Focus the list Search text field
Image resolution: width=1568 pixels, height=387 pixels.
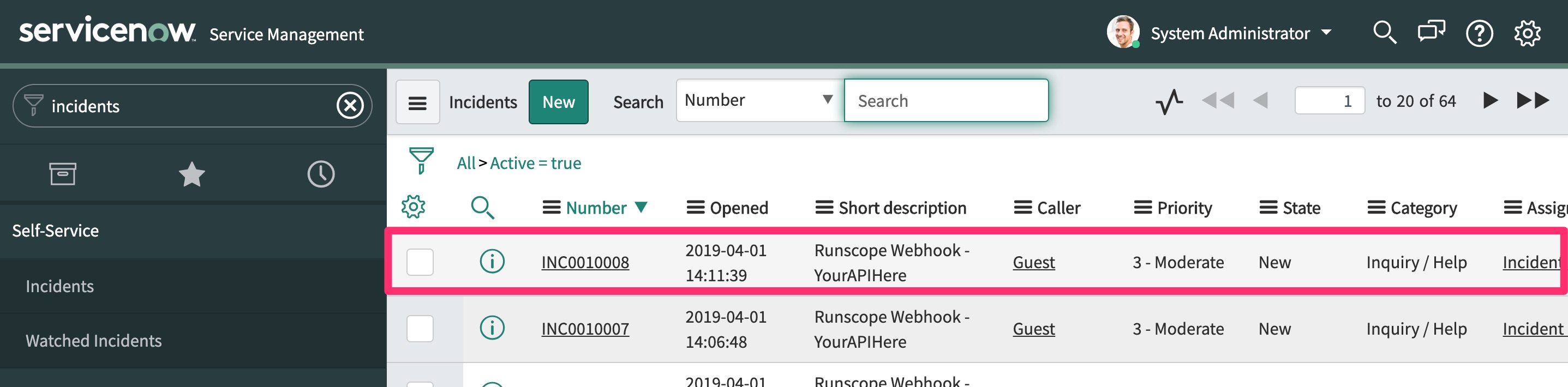(x=946, y=100)
